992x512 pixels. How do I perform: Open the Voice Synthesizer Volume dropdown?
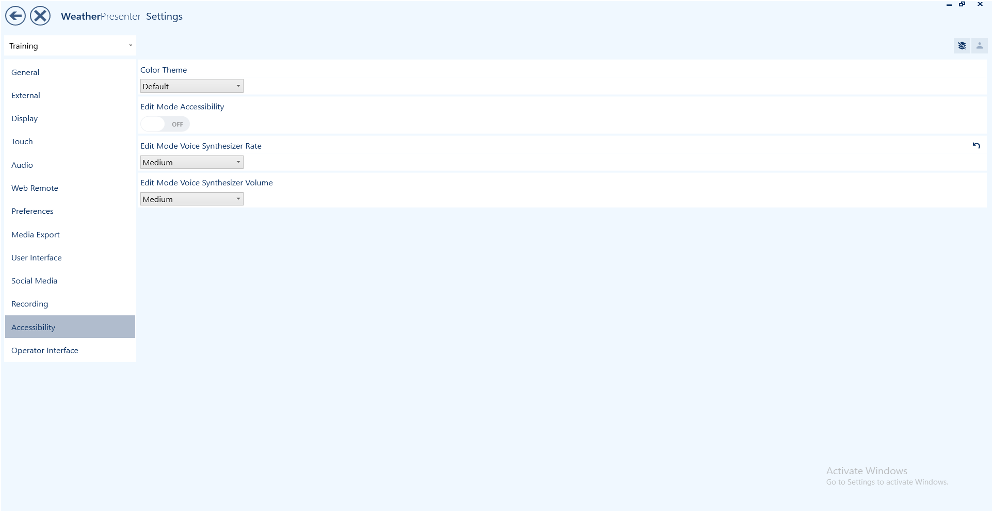[192, 199]
